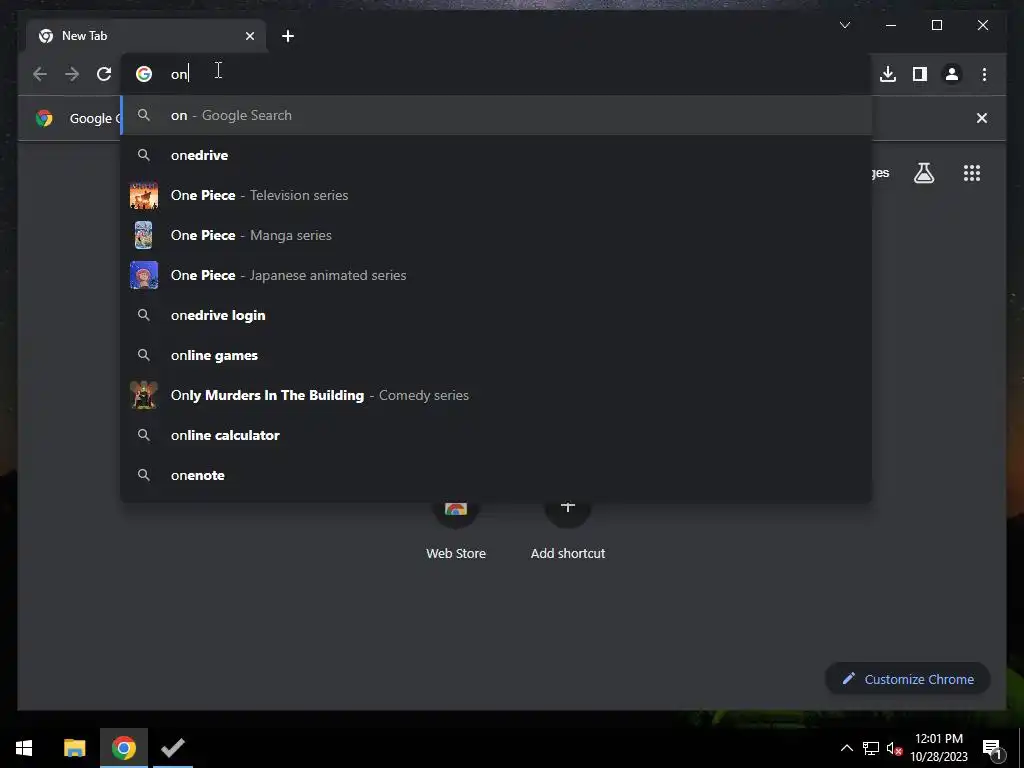Select One Piece Japanese animated series
The image size is (1024, 768).
point(496,275)
